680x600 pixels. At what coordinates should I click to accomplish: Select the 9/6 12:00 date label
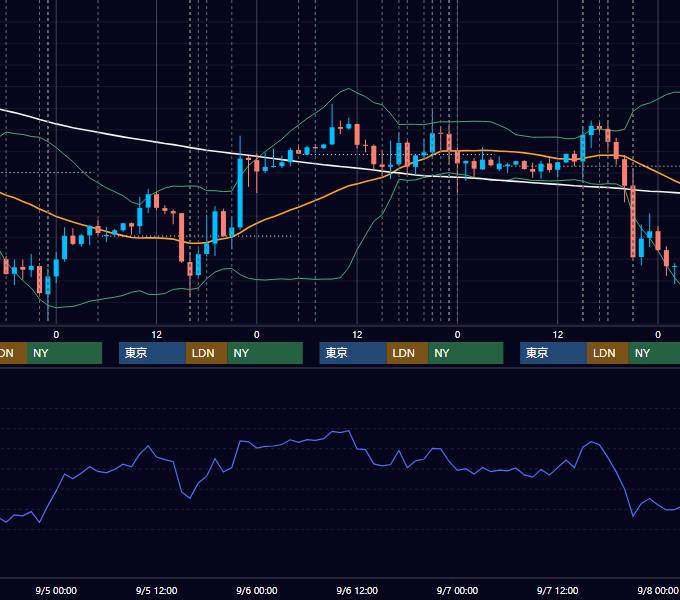(357, 590)
